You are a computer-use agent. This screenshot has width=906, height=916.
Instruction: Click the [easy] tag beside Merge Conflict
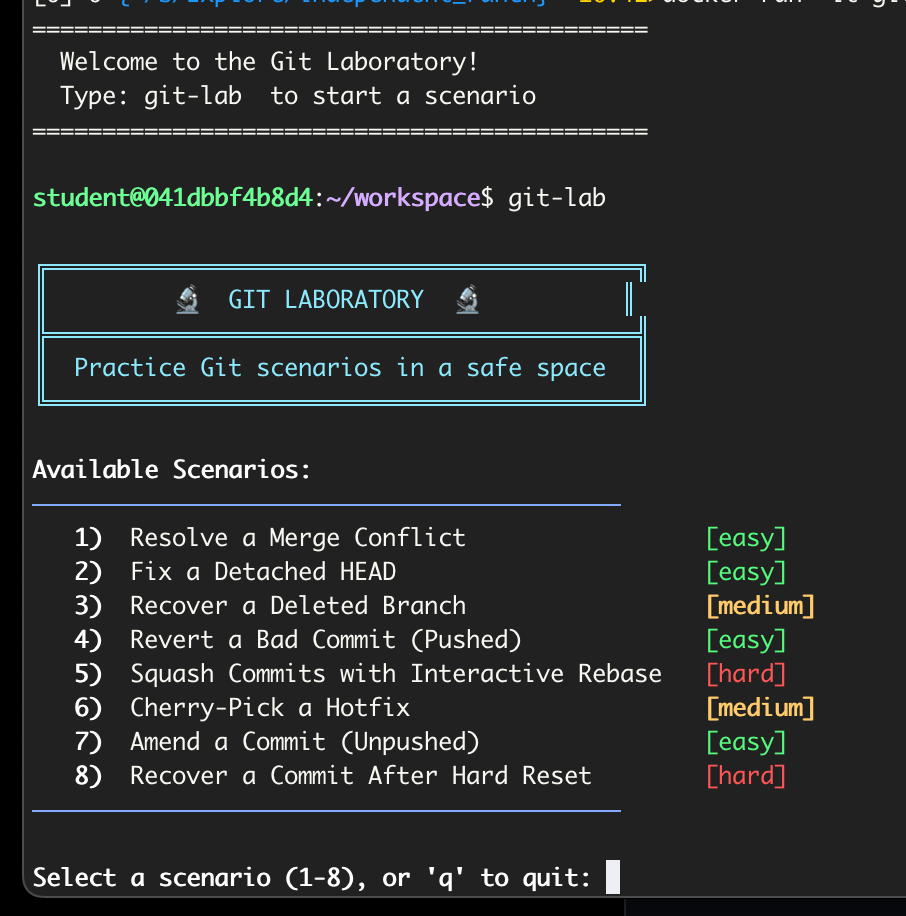[x=746, y=538]
